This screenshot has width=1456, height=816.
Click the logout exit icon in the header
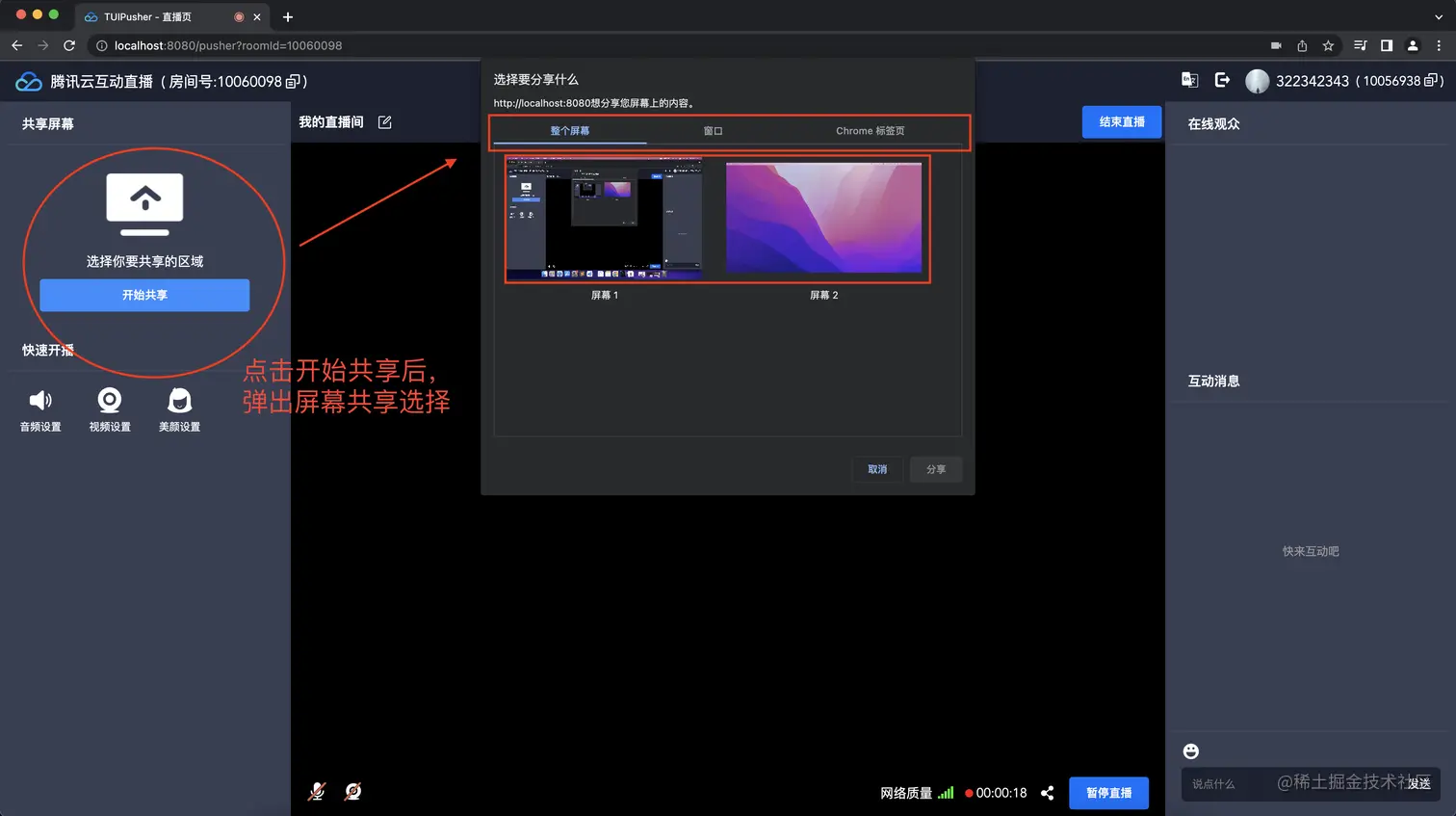click(1222, 80)
